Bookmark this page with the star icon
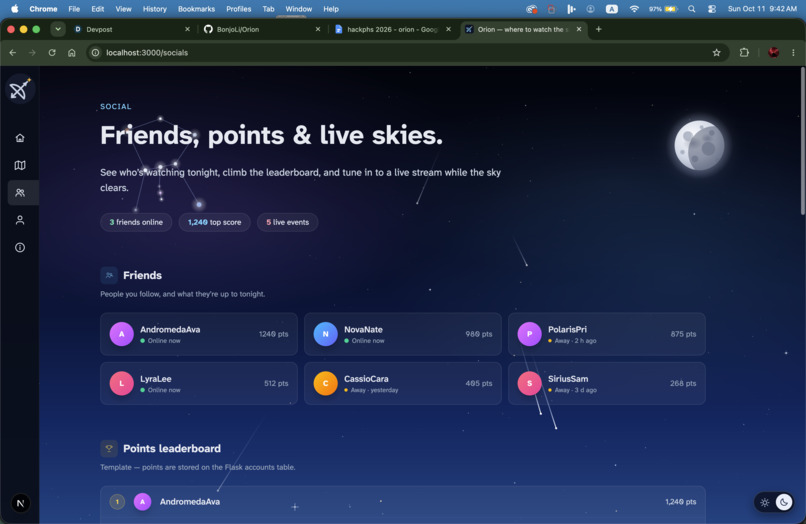The image size is (806, 524). [717, 52]
